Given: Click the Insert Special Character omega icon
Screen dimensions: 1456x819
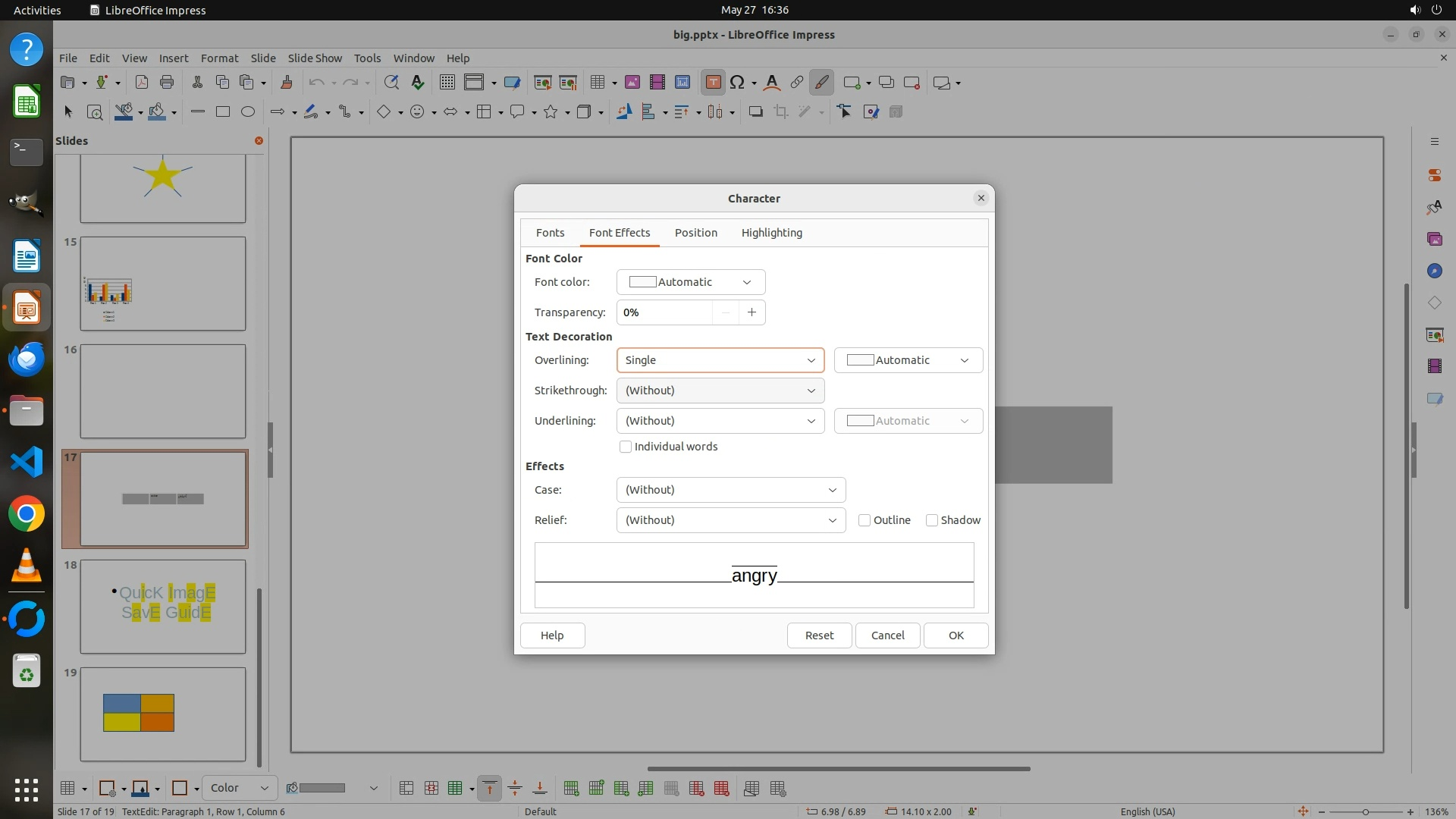Looking at the screenshot, I should [x=736, y=83].
